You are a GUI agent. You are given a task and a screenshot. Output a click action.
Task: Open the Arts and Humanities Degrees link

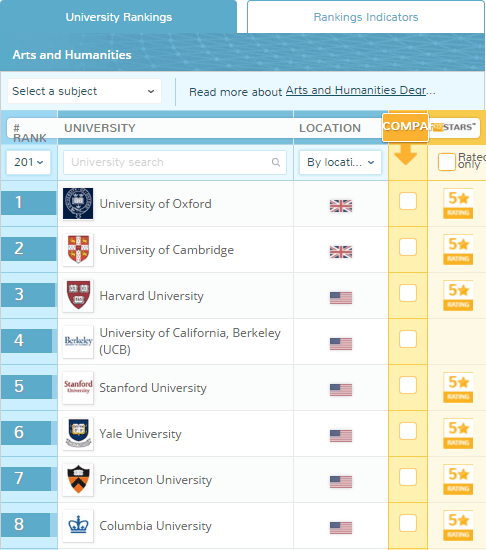tap(360, 90)
